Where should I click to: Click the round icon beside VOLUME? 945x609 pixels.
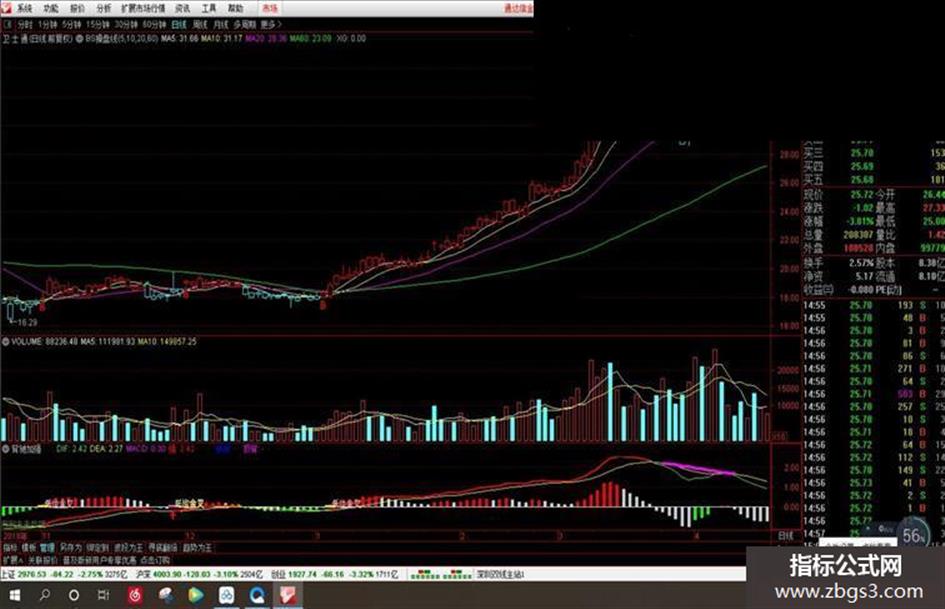point(5,341)
